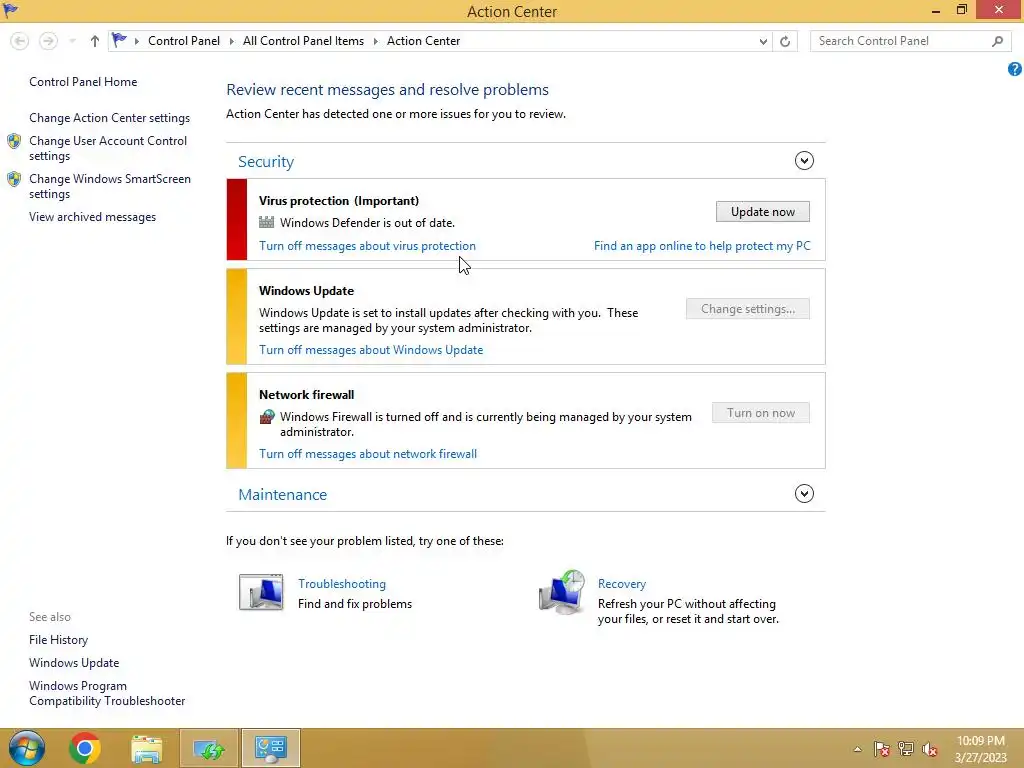Expand chevron after Control Panel breadcrumb
1024x768 pixels.
[x=231, y=41]
